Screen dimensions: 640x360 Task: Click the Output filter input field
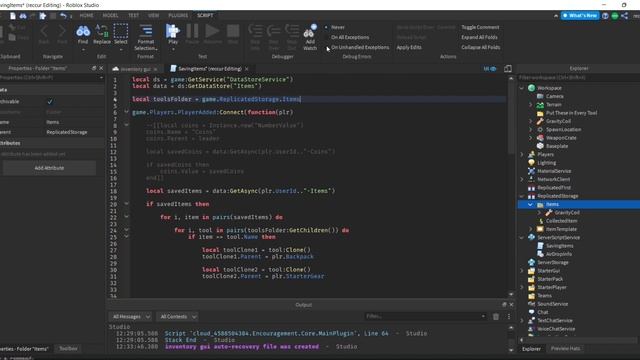pyautogui.click(x=425, y=316)
